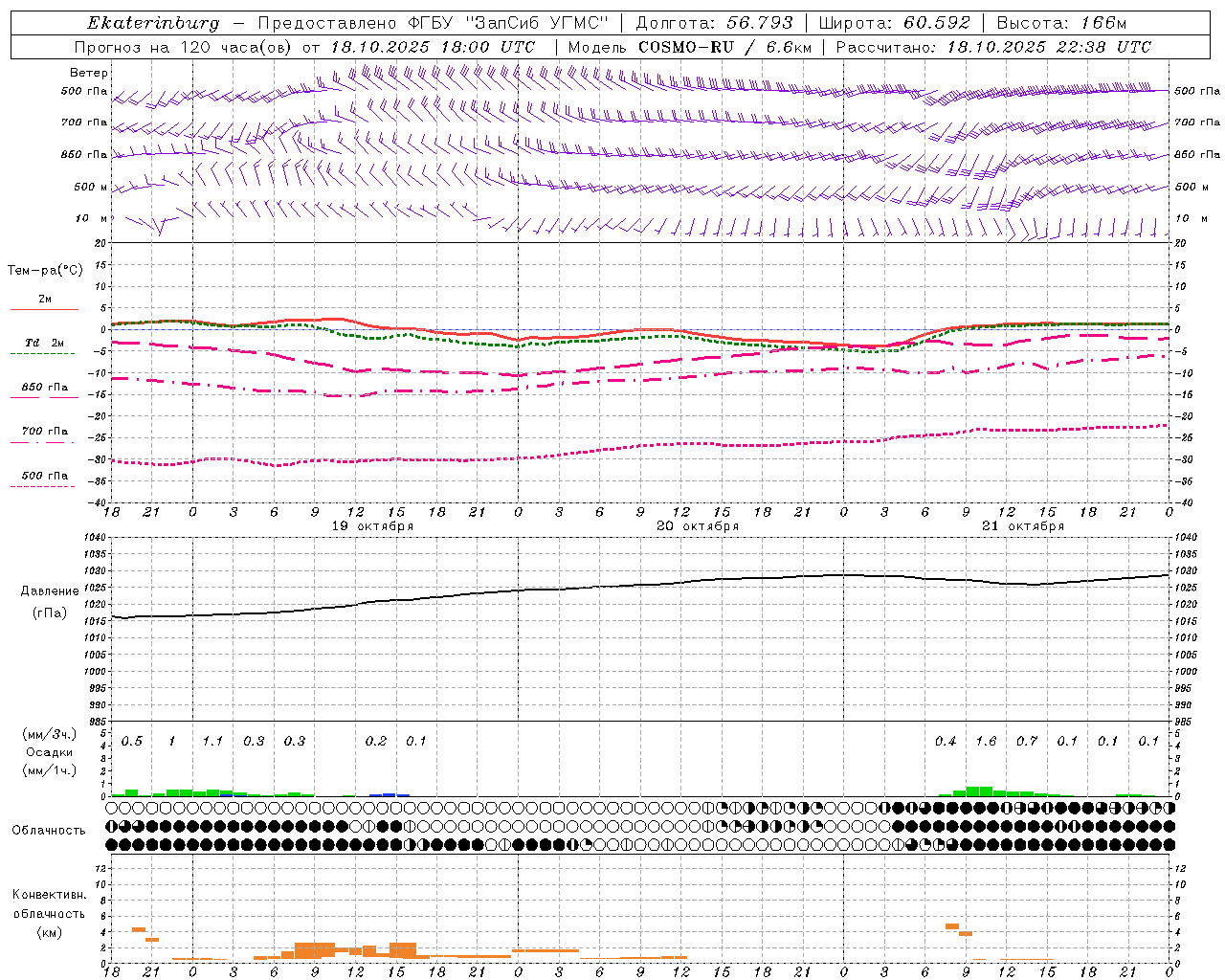The height and width of the screenshot is (980, 1225).
Task: Click the Тем-ра(°C) axis title
Action: point(45,270)
